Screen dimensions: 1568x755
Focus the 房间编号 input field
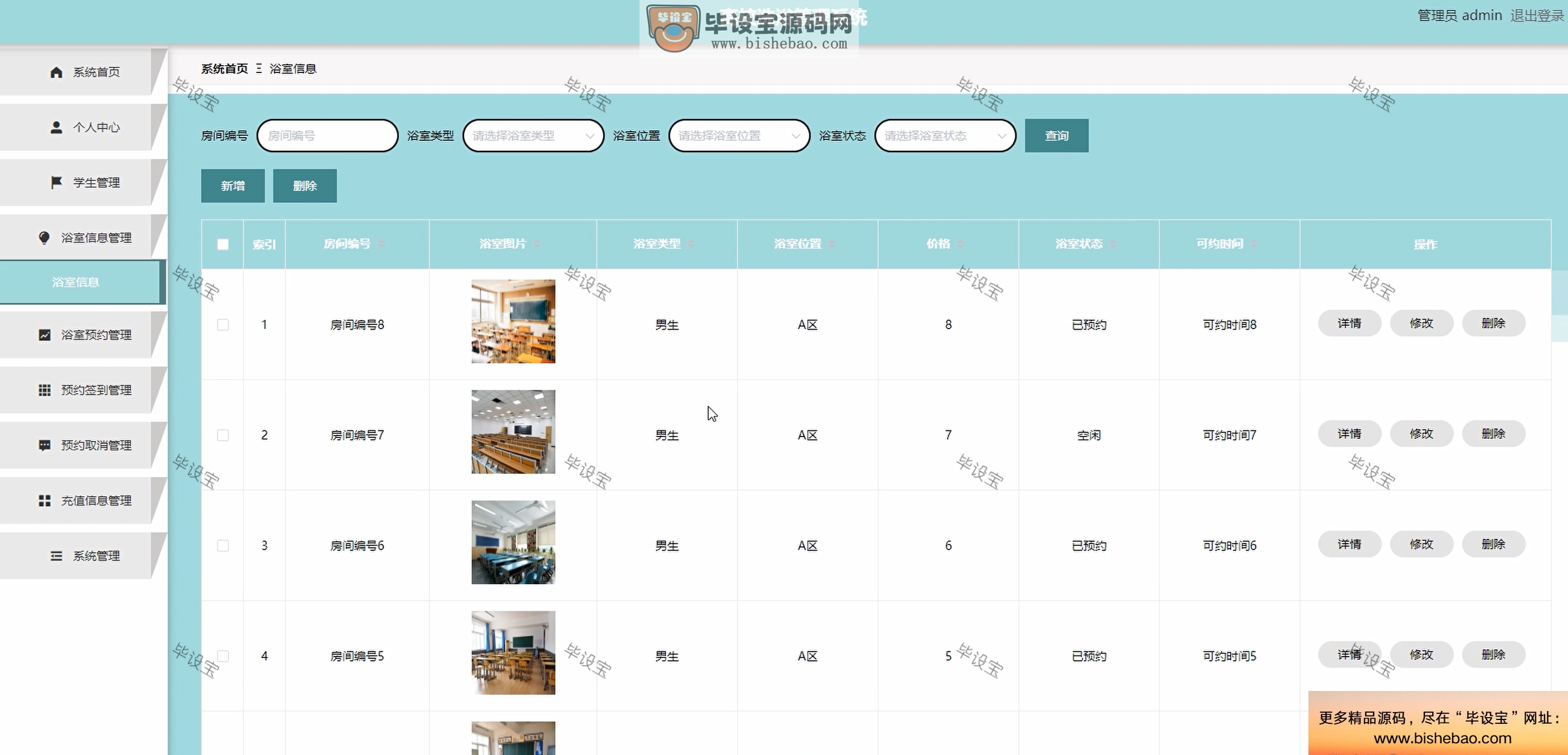pos(328,136)
